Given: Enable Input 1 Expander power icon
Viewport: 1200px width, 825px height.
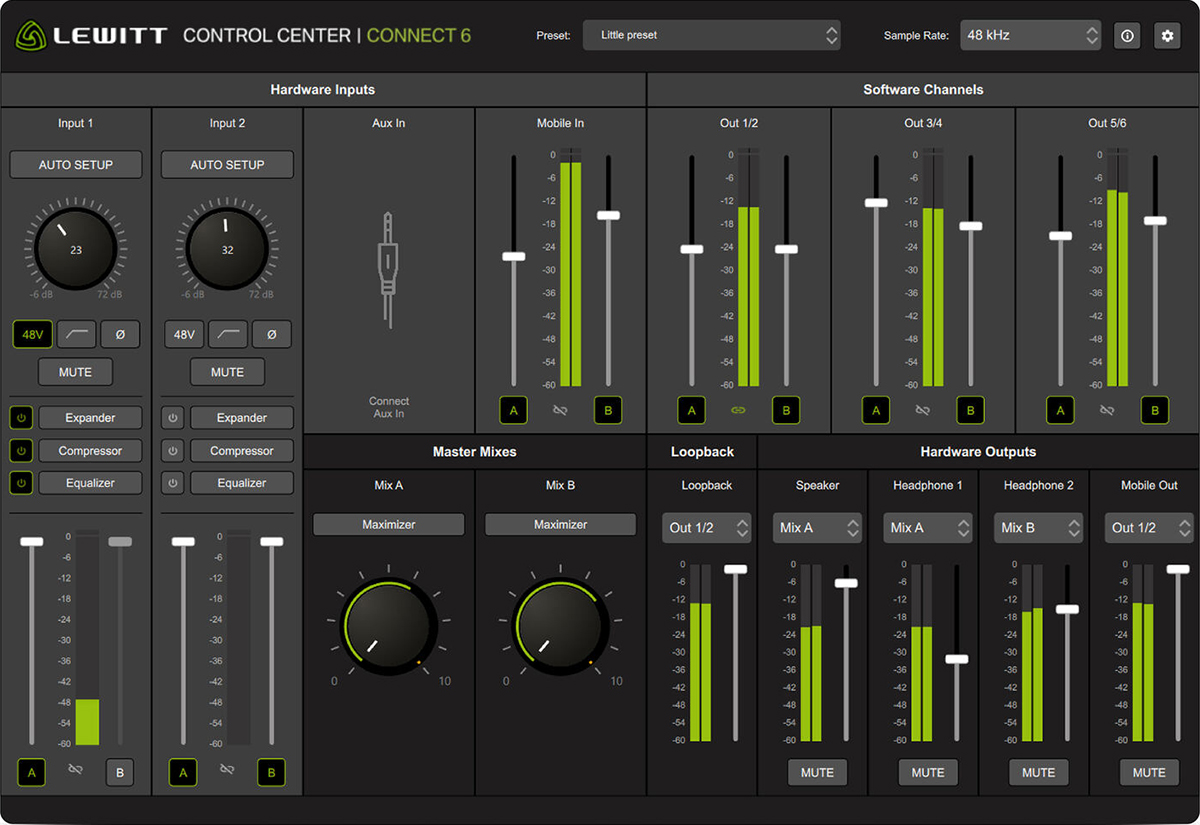Looking at the screenshot, I should tap(21, 418).
